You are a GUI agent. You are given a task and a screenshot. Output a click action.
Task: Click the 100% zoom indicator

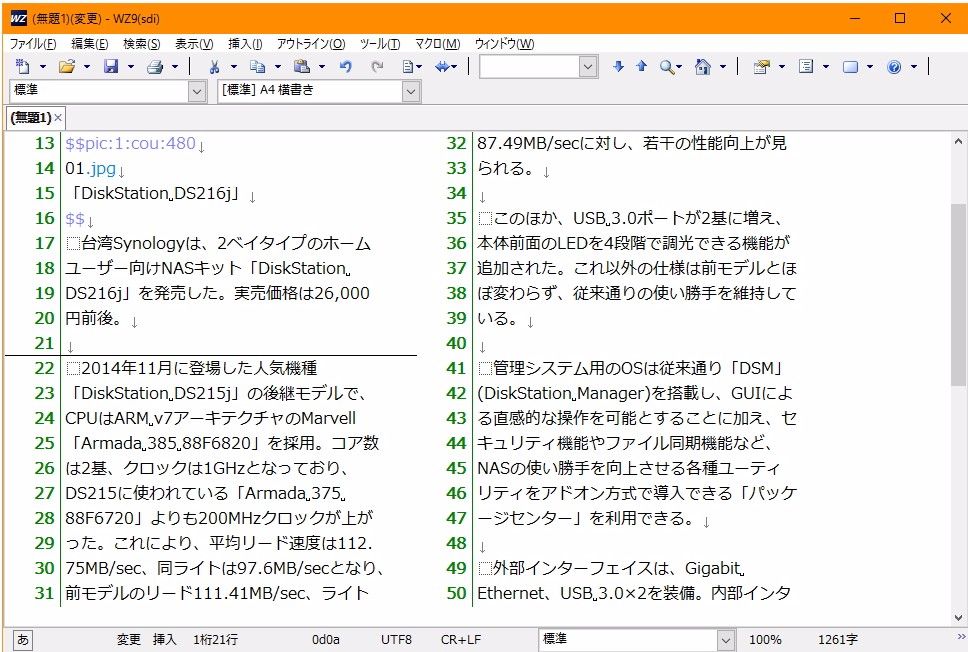click(765, 638)
